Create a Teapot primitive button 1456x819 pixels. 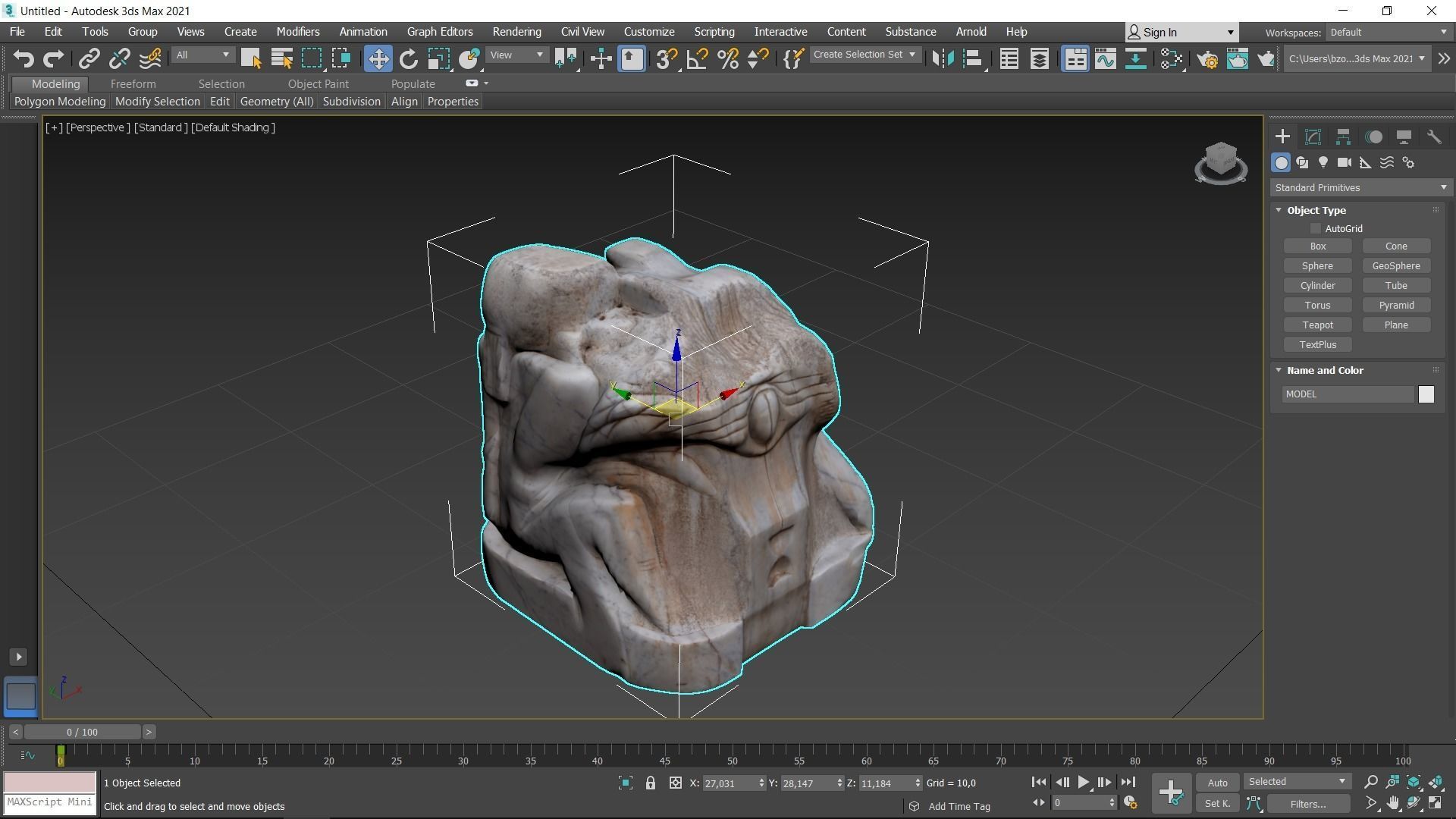click(1317, 325)
